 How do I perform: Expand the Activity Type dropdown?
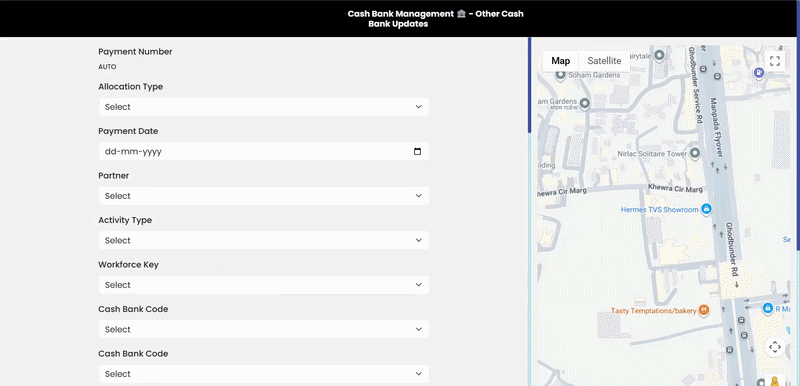point(263,240)
